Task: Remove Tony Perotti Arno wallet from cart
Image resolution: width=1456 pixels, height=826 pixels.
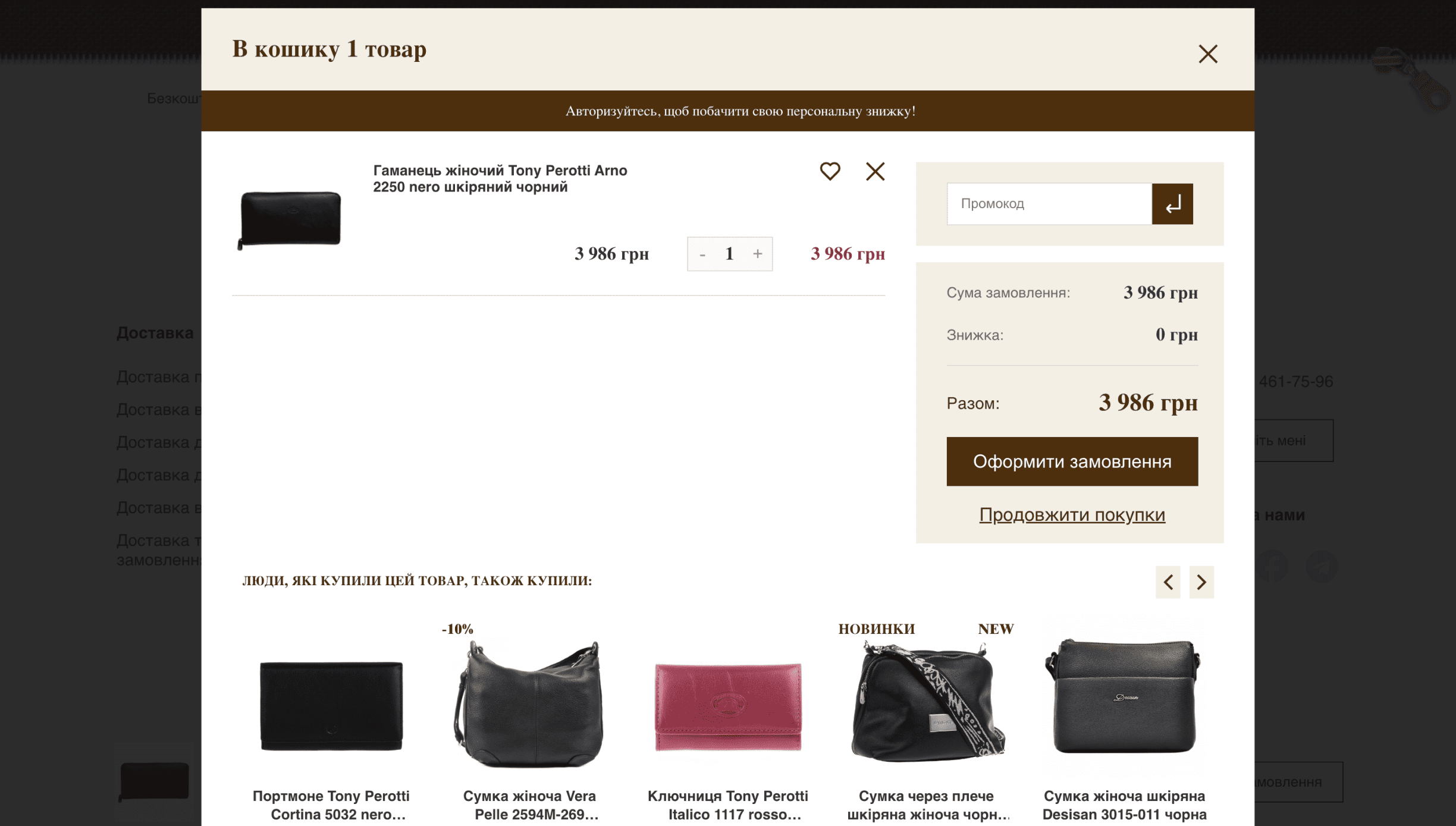Action: click(875, 171)
